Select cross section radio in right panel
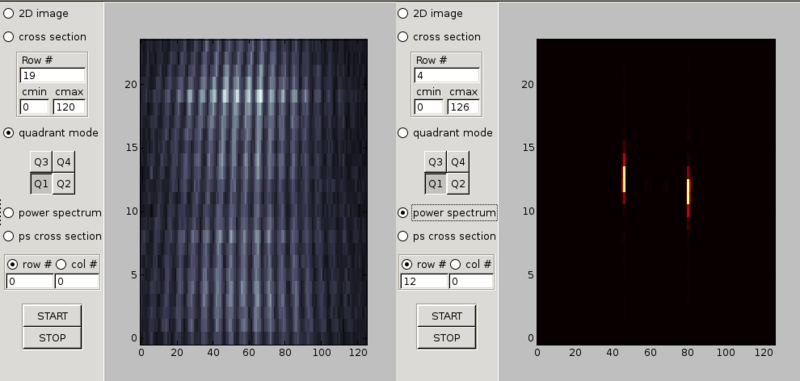Screen dimensions: 800x381 tap(403, 37)
